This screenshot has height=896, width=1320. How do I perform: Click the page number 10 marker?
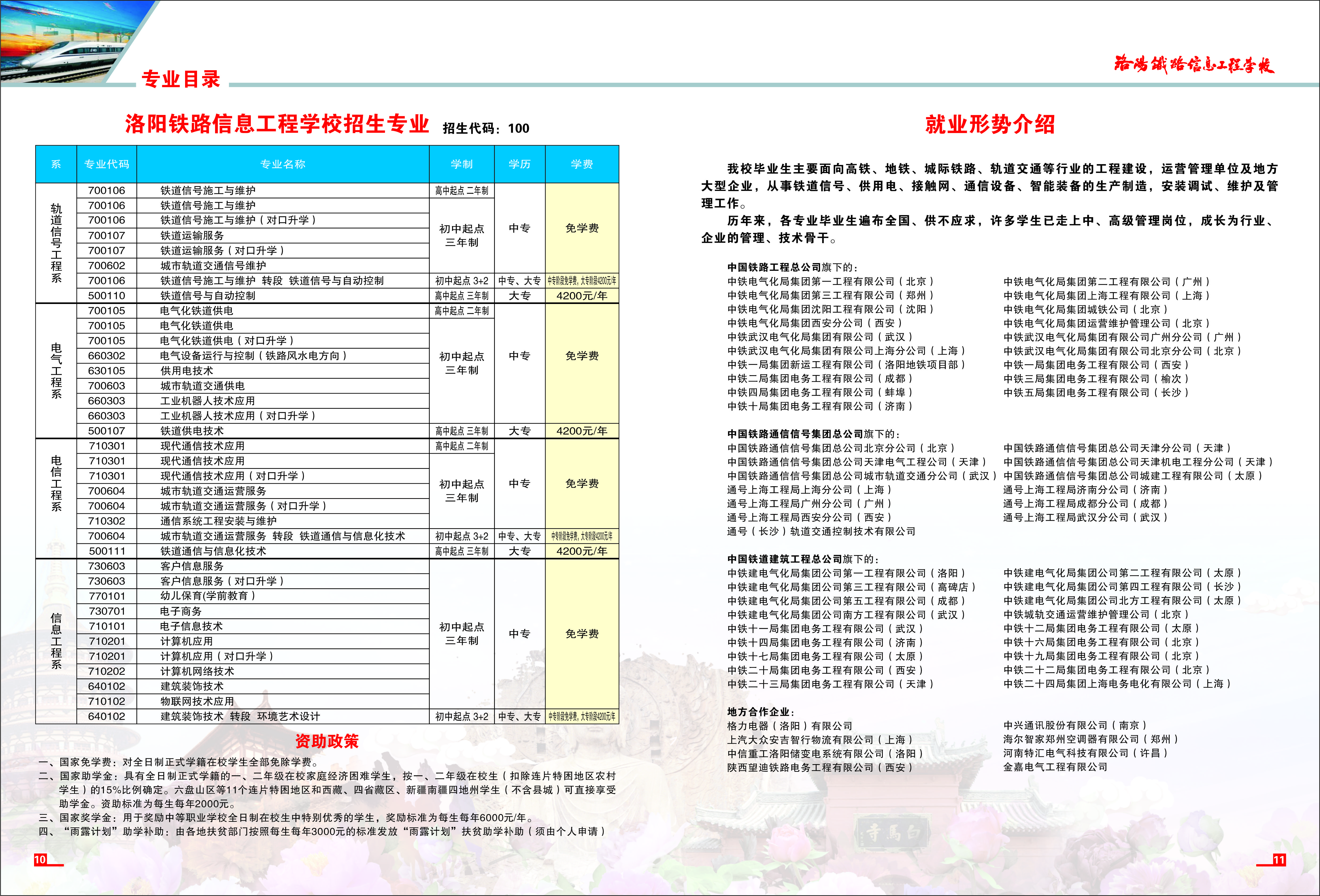40,859
